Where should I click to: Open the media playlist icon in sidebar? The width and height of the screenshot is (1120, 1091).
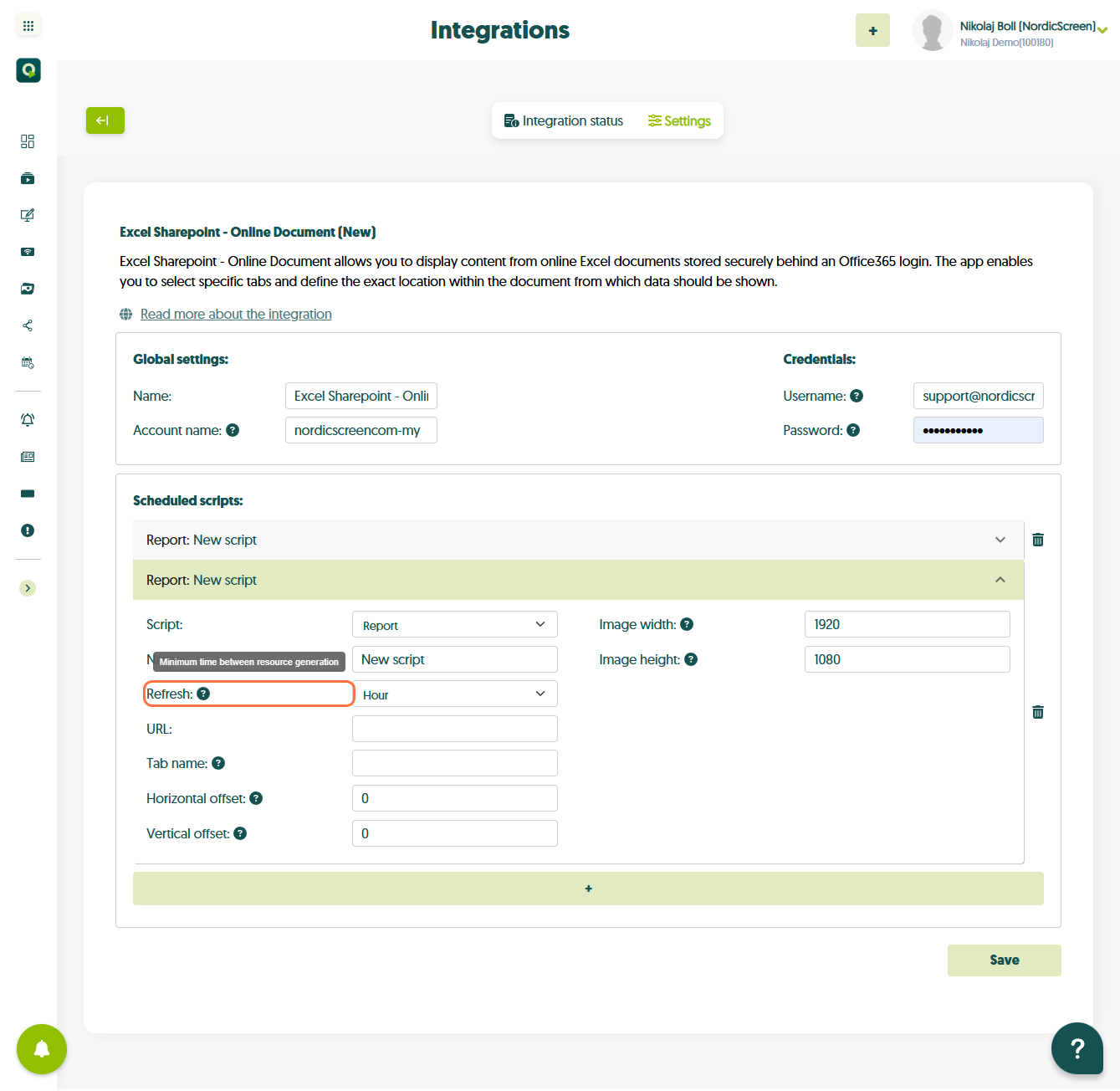28,178
